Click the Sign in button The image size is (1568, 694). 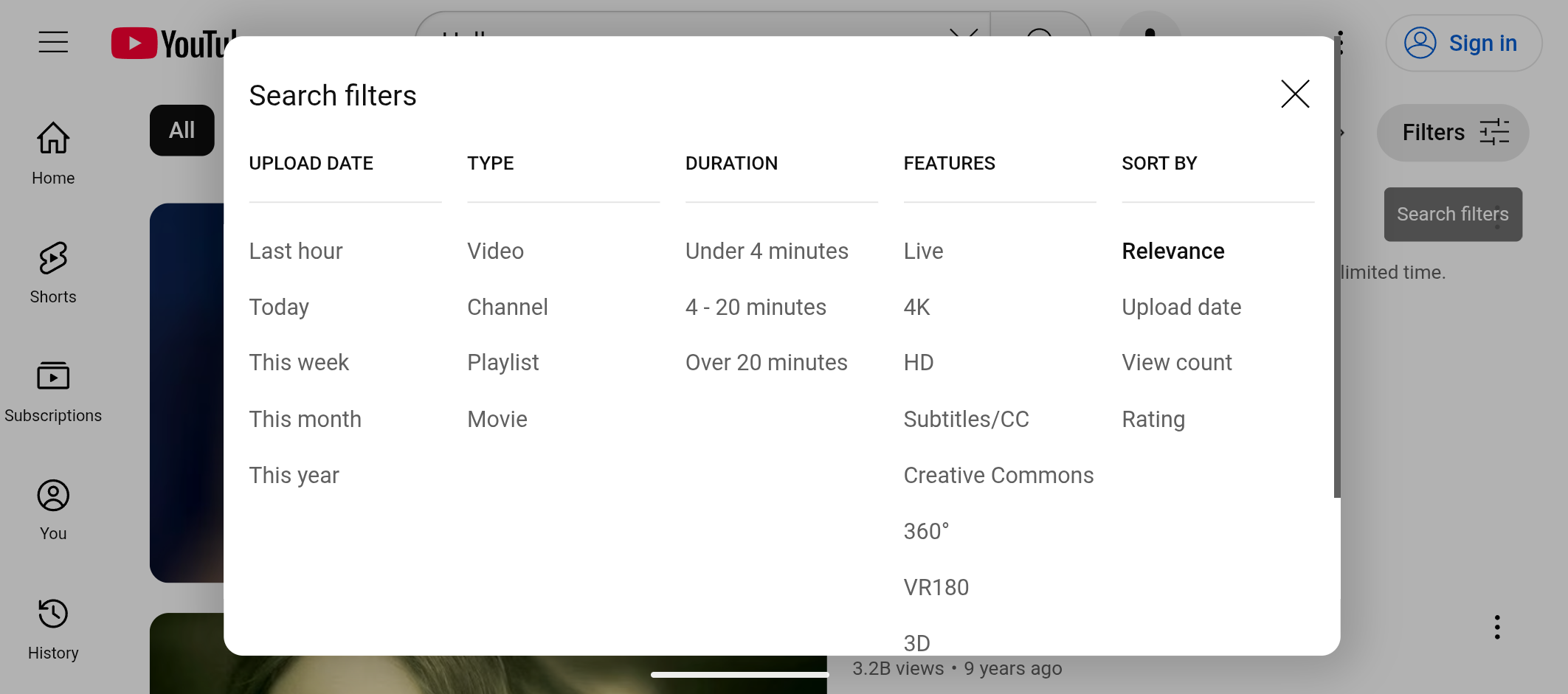[1463, 44]
